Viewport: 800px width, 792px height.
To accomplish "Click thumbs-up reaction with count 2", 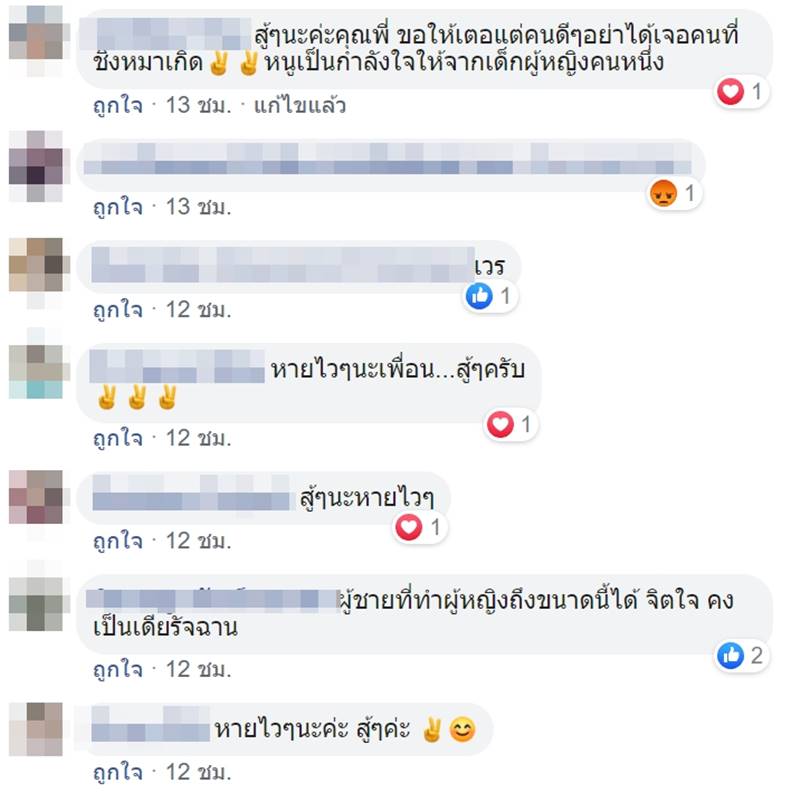I will click(731, 656).
